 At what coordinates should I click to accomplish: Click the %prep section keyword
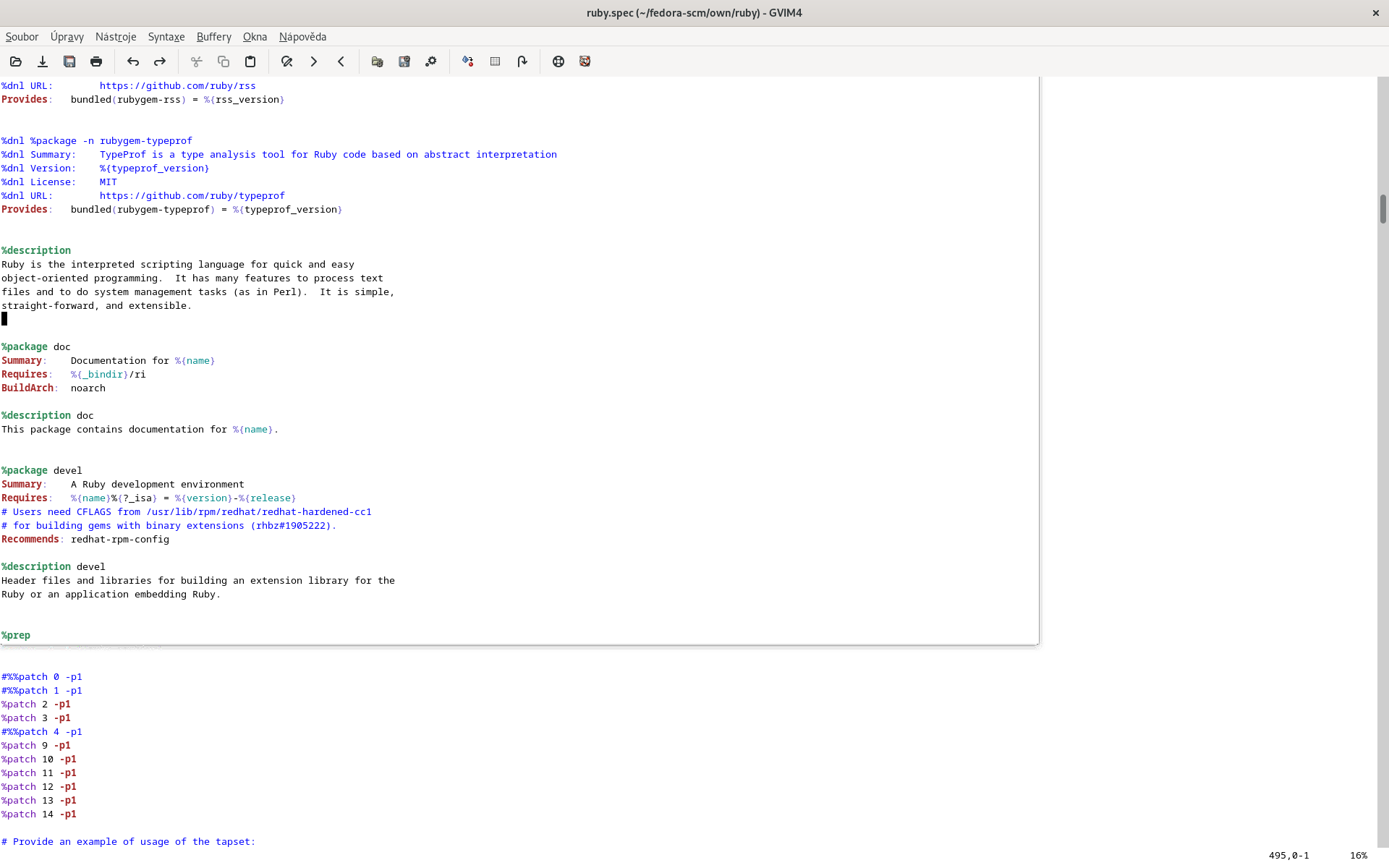(x=16, y=635)
